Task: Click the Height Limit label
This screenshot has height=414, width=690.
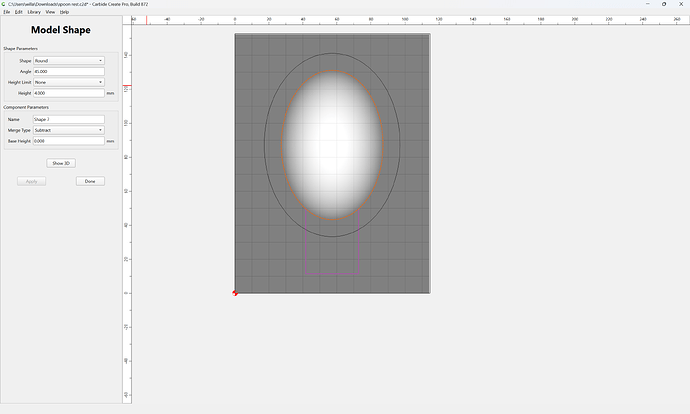Action: pyautogui.click(x=19, y=82)
